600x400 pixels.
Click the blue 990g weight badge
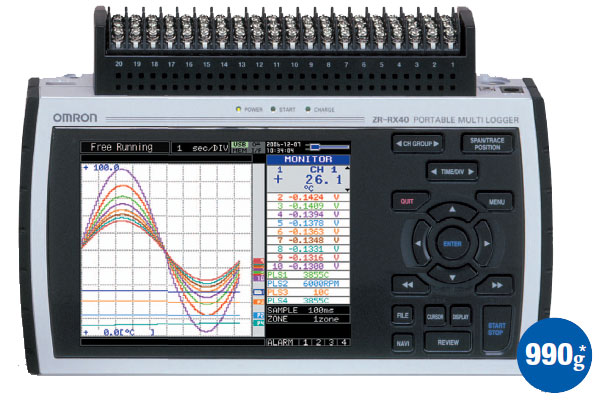click(554, 355)
